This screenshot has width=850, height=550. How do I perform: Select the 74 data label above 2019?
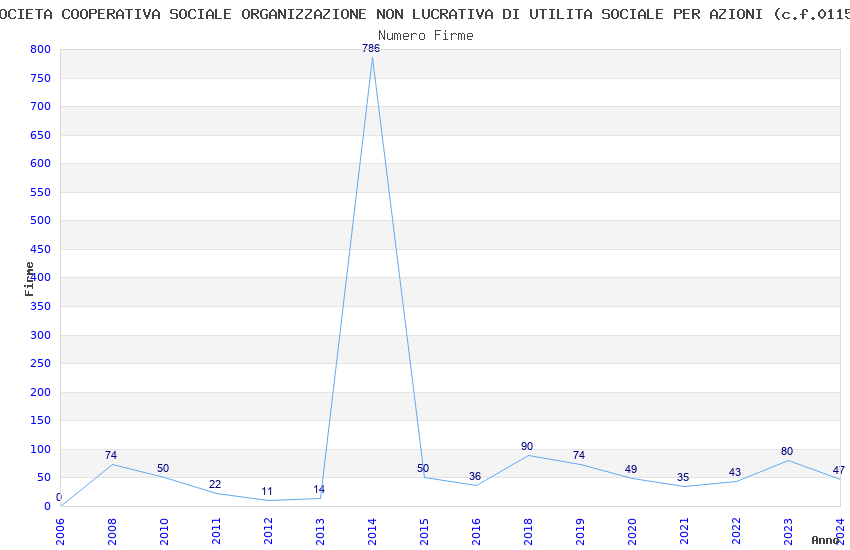[x=579, y=455]
